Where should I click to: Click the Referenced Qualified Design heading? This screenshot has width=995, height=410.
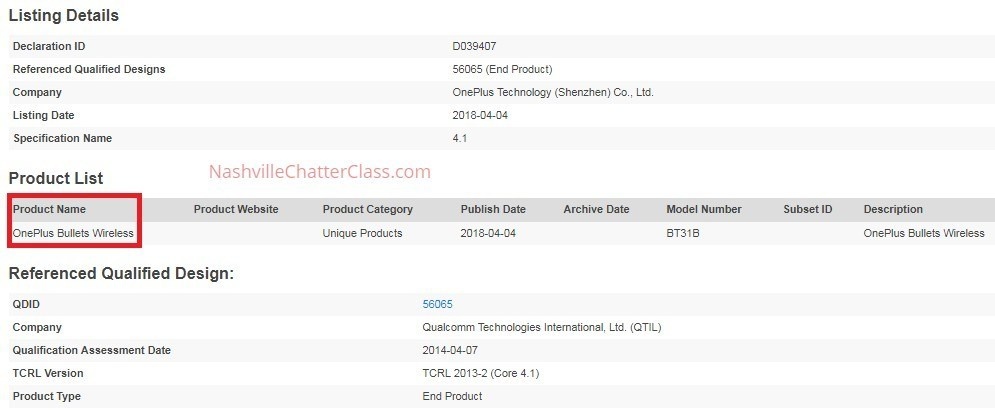coord(121,272)
